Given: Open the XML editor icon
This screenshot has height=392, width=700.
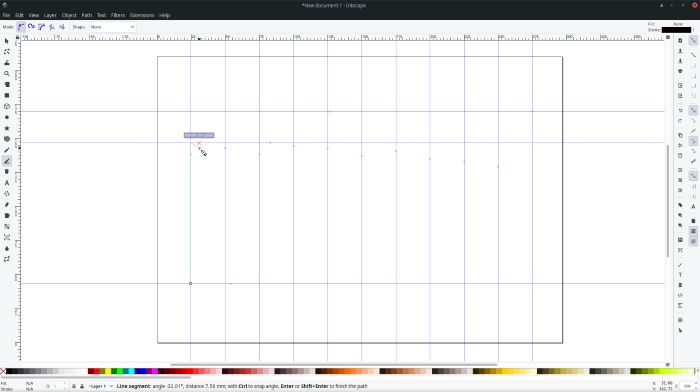Looking at the screenshot, I should click(x=680, y=295).
